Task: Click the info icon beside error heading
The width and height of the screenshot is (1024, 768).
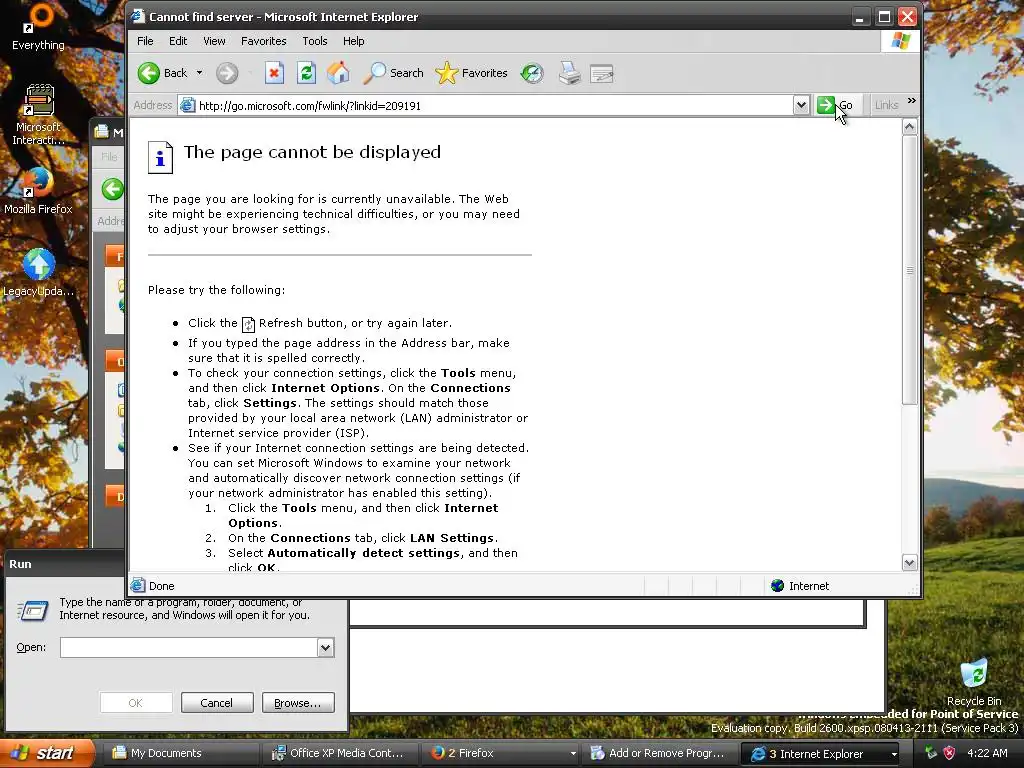Action: (160, 157)
